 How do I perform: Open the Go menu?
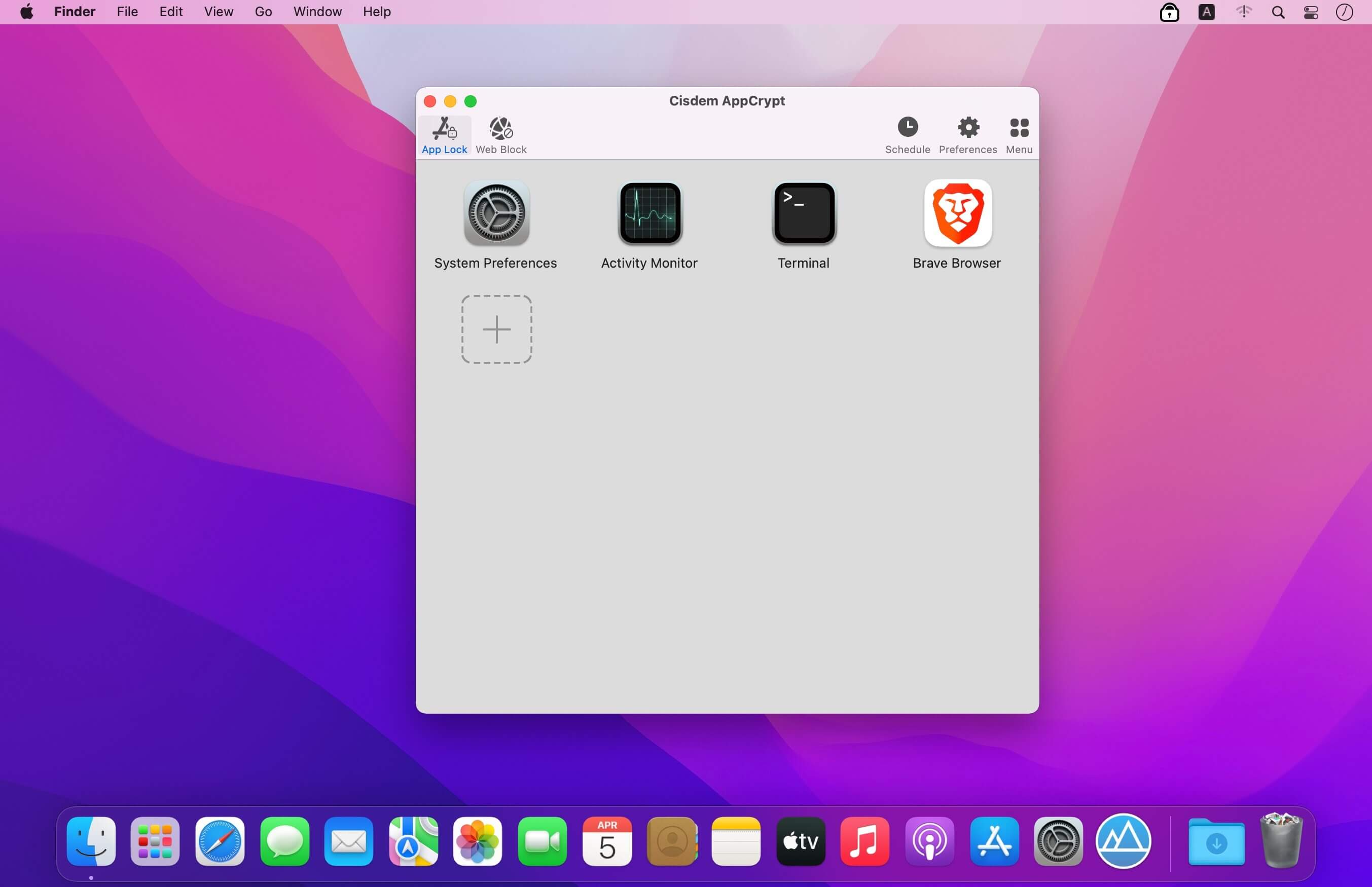pos(263,12)
